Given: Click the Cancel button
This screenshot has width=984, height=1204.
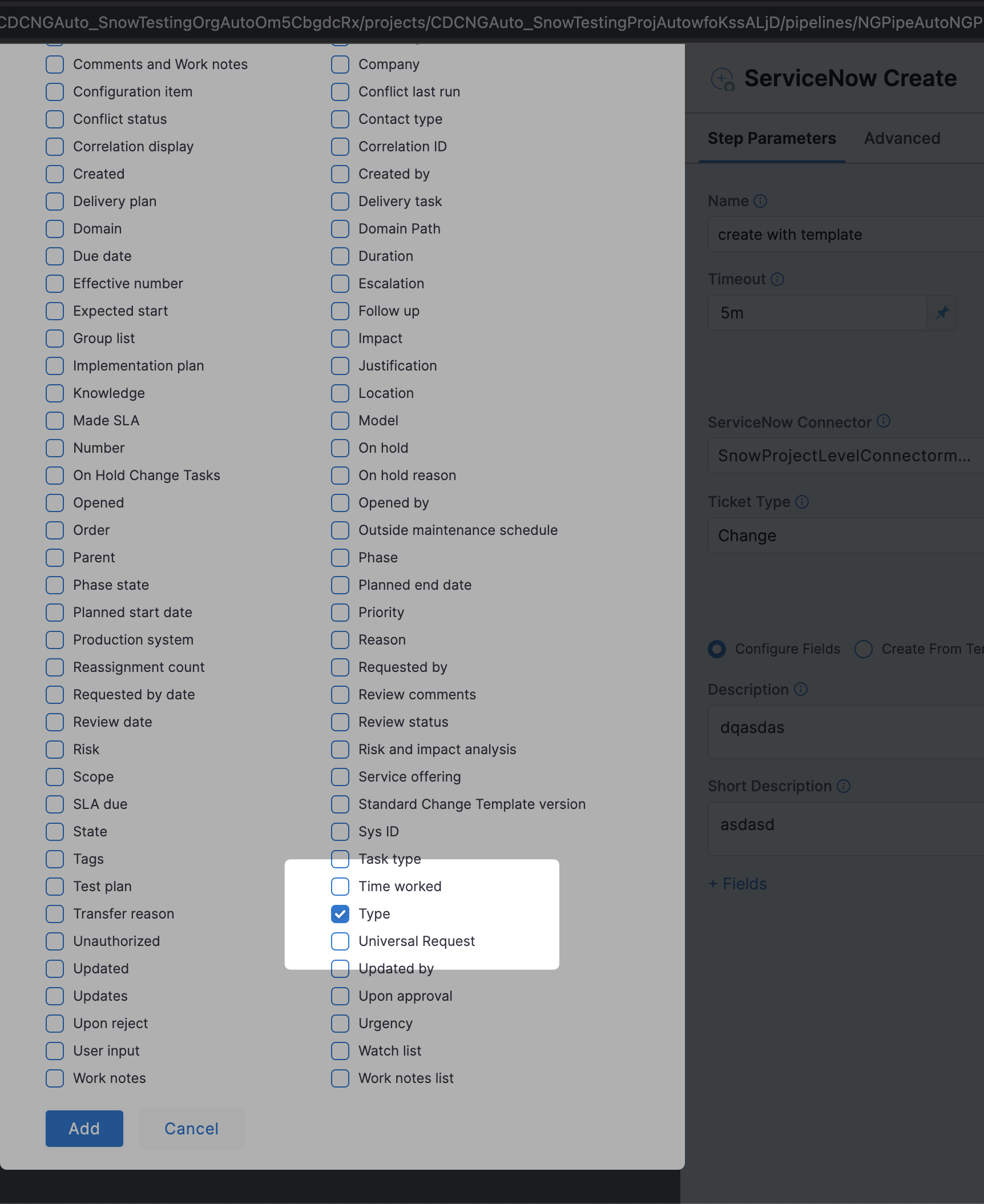Looking at the screenshot, I should pyautogui.click(x=191, y=1129).
